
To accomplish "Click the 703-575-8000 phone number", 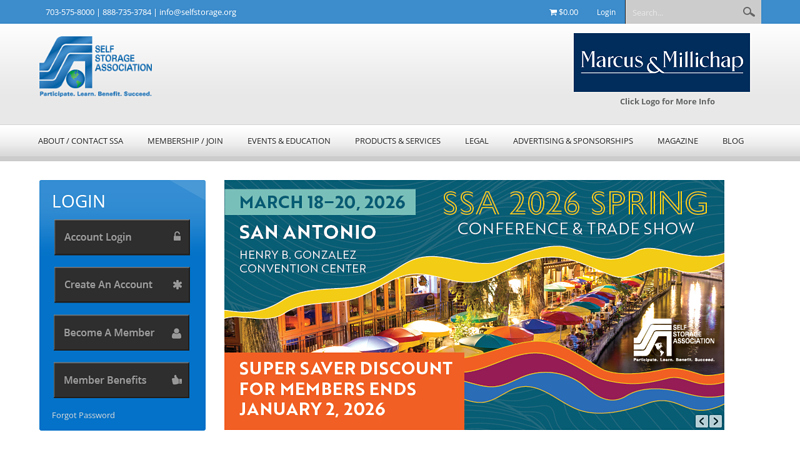I will coord(70,12).
